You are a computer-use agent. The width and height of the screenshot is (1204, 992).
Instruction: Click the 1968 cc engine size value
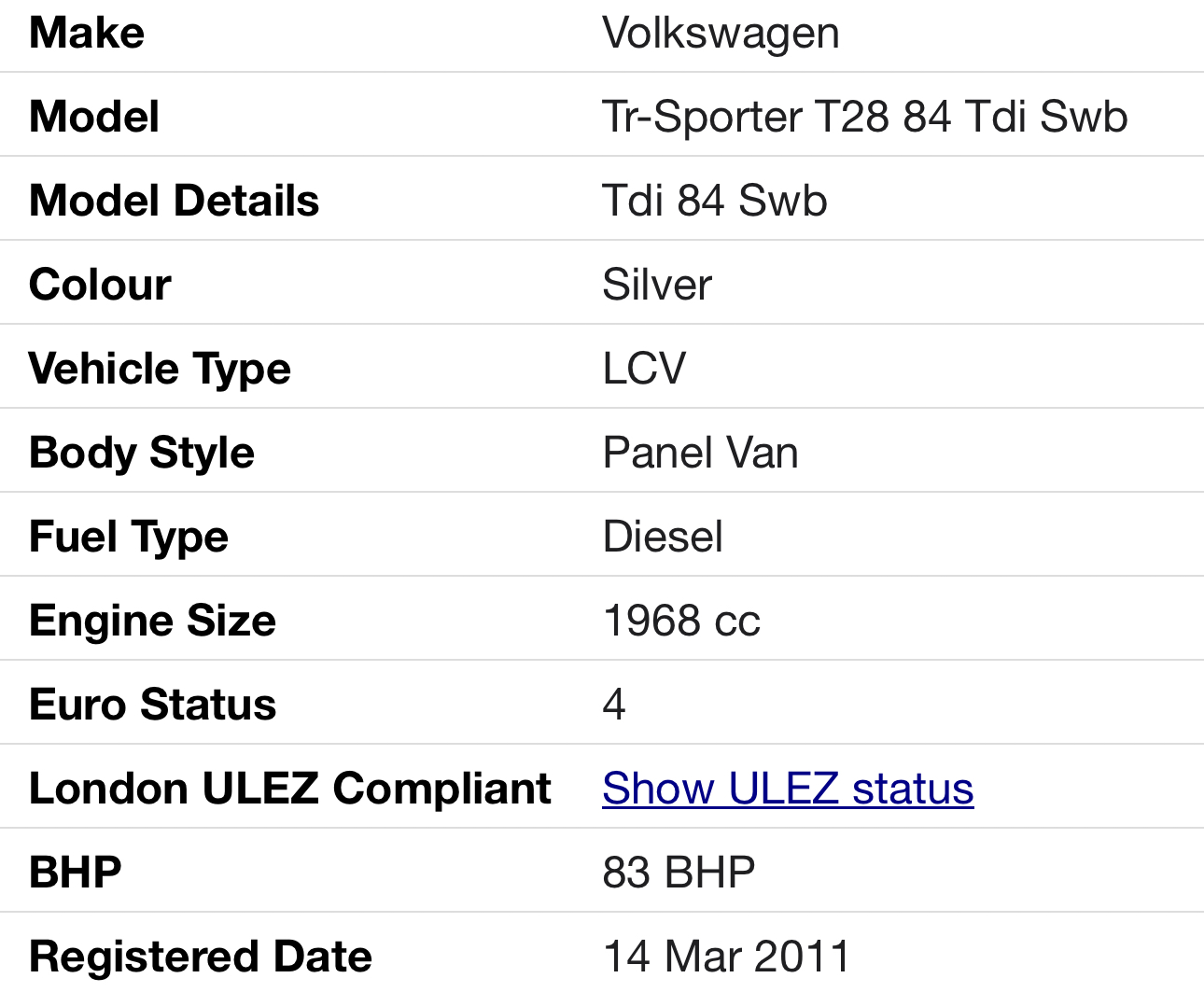(x=681, y=622)
